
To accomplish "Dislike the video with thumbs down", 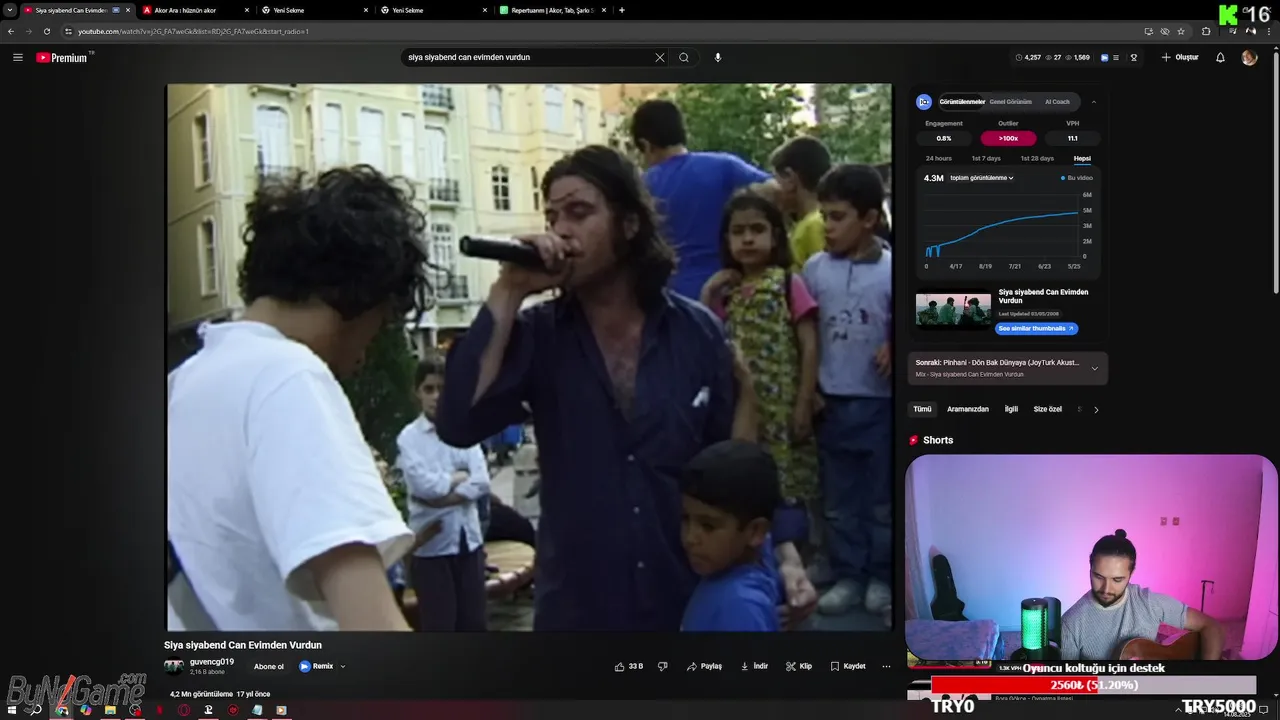I will (x=662, y=666).
